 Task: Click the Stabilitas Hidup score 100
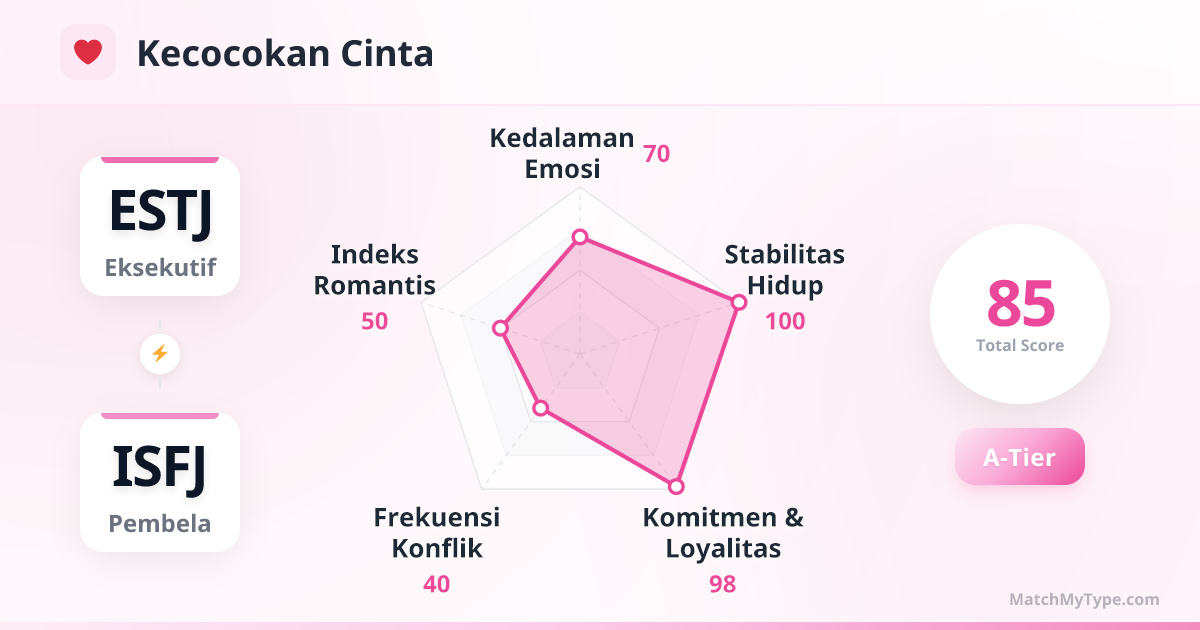785,321
